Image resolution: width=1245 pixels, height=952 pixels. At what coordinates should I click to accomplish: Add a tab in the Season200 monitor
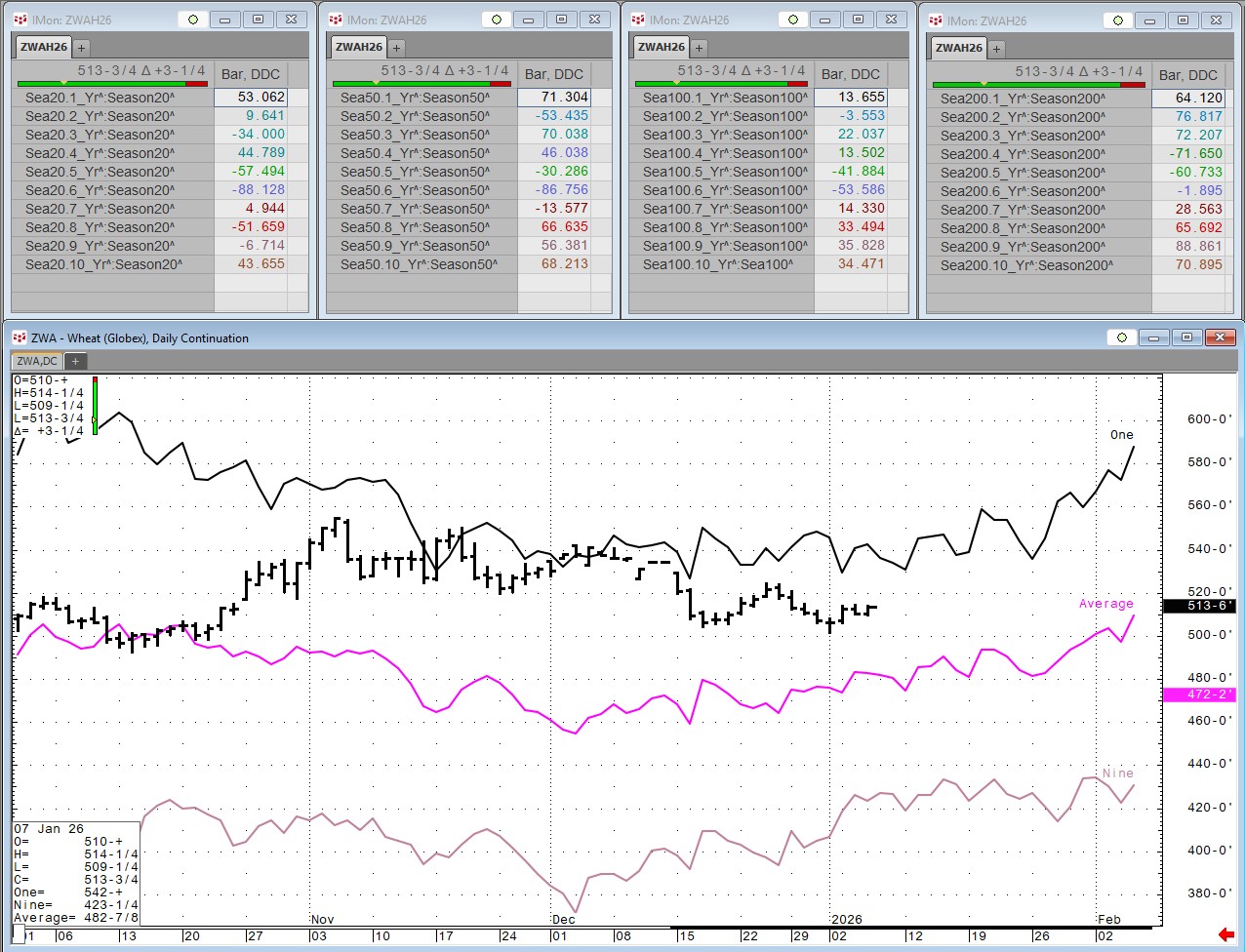996,49
